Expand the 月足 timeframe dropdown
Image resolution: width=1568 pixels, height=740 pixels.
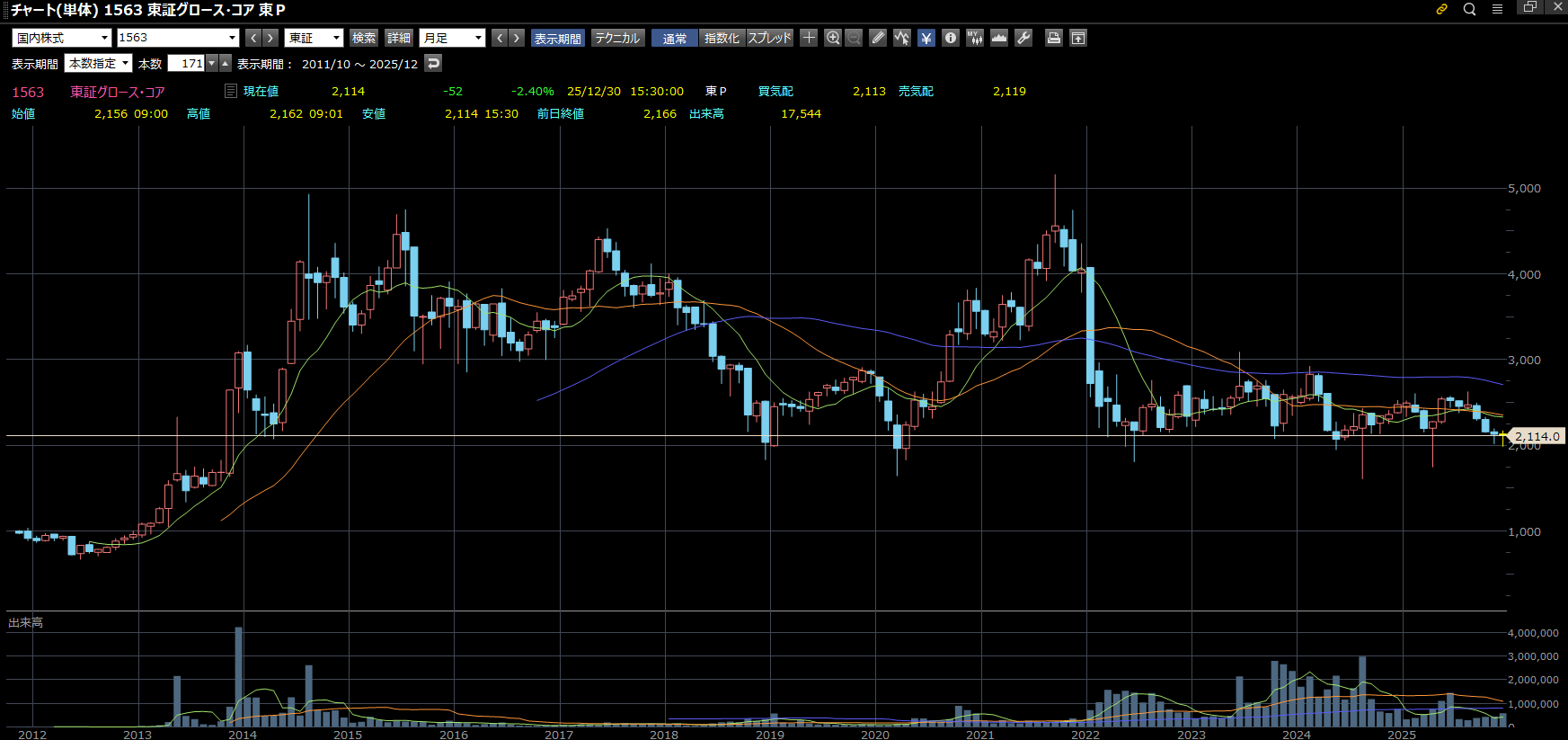coord(452,38)
